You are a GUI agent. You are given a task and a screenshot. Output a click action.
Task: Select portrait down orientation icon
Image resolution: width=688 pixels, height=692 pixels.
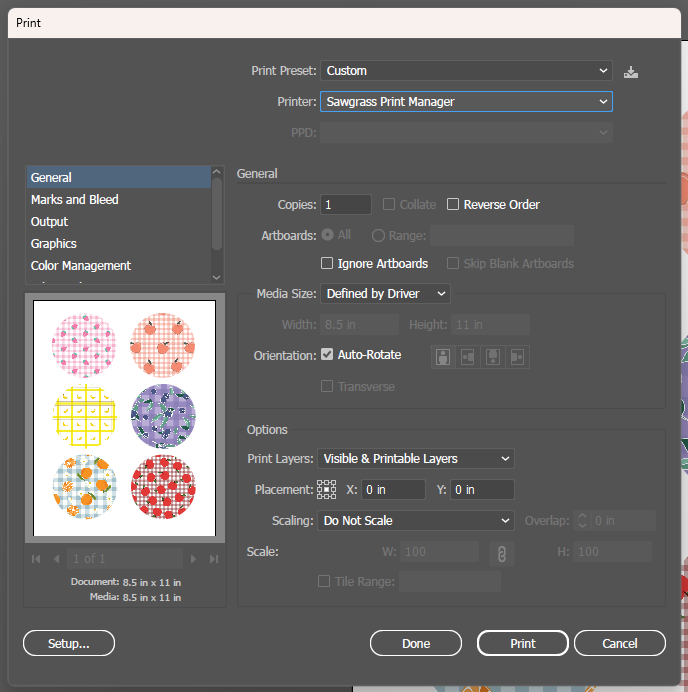coord(493,357)
